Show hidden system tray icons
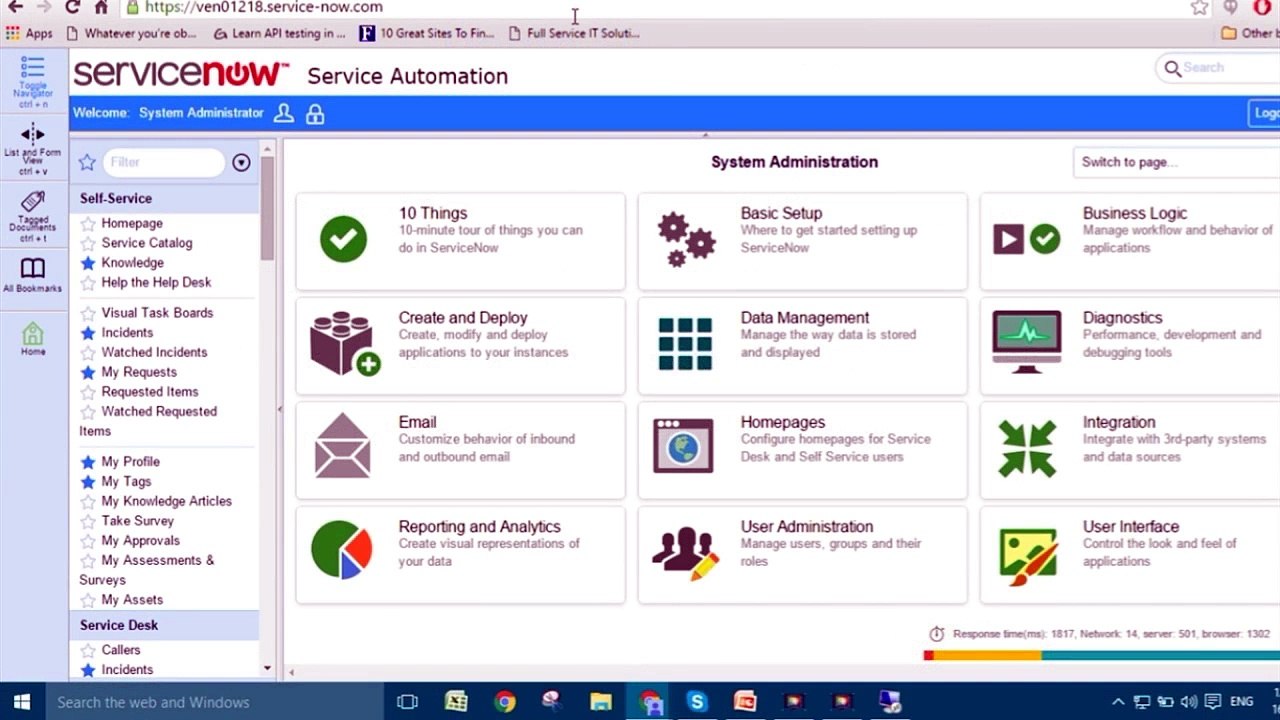 (1118, 702)
